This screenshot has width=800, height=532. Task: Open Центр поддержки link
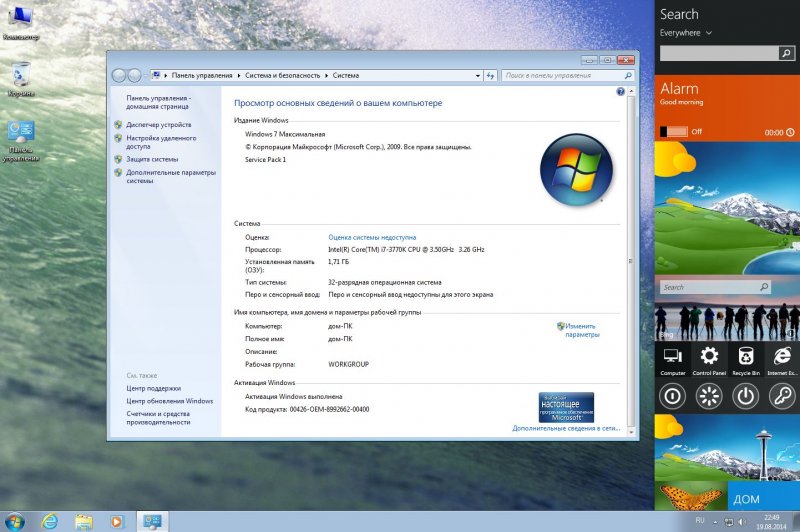pos(154,388)
